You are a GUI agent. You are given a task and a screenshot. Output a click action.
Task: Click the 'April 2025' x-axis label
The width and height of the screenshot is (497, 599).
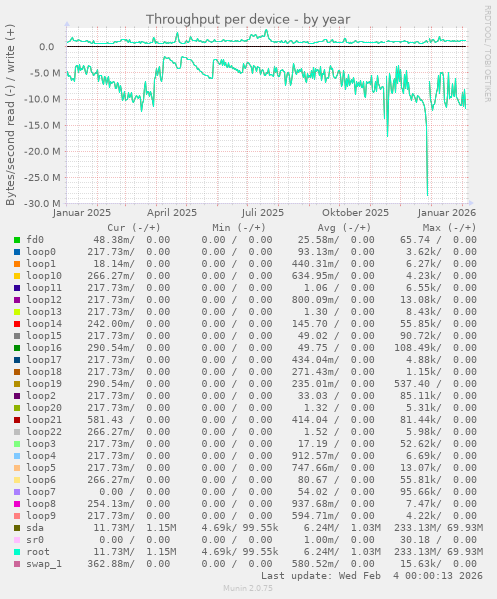172,212
